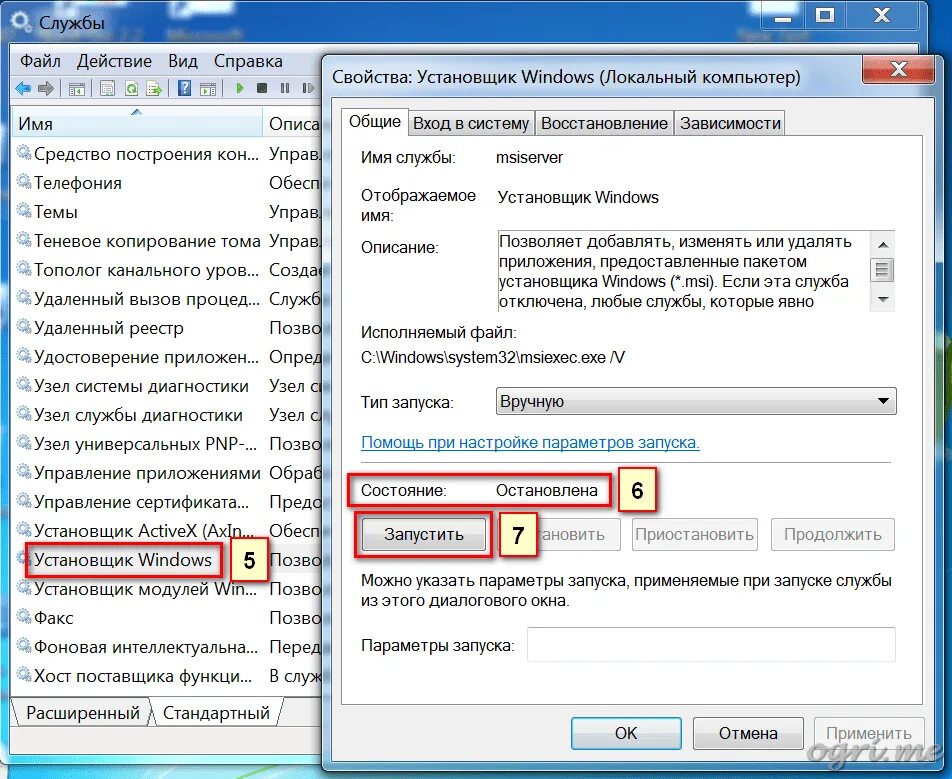Toggle the console tree pane icon
The image size is (952, 779).
(x=76, y=89)
